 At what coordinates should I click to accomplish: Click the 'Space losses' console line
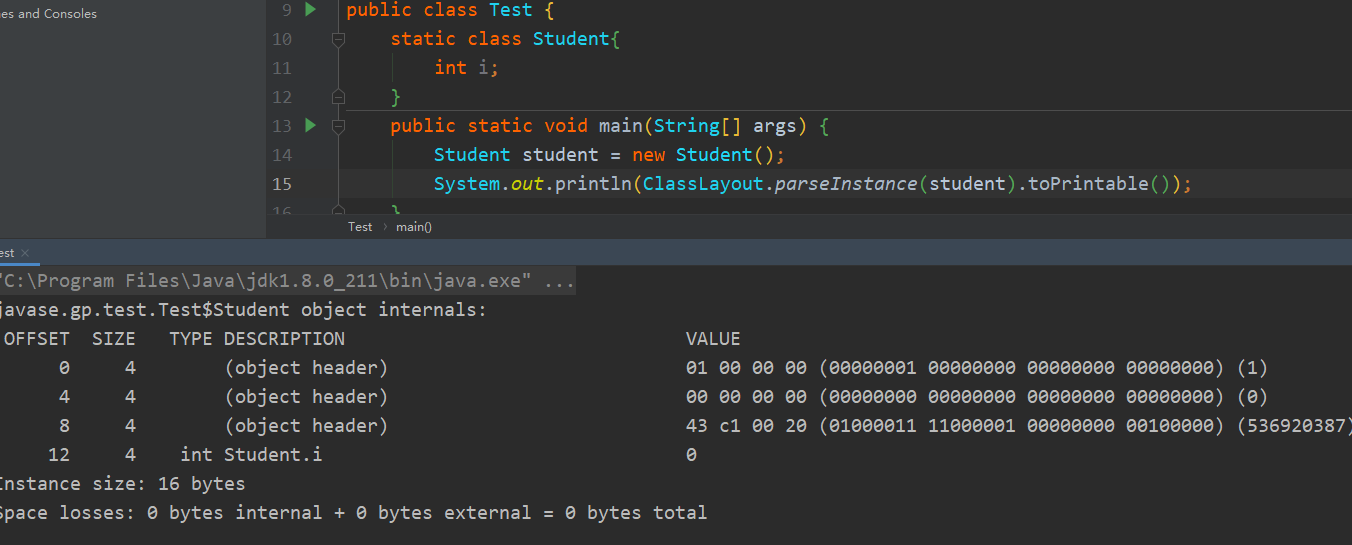coord(353,513)
